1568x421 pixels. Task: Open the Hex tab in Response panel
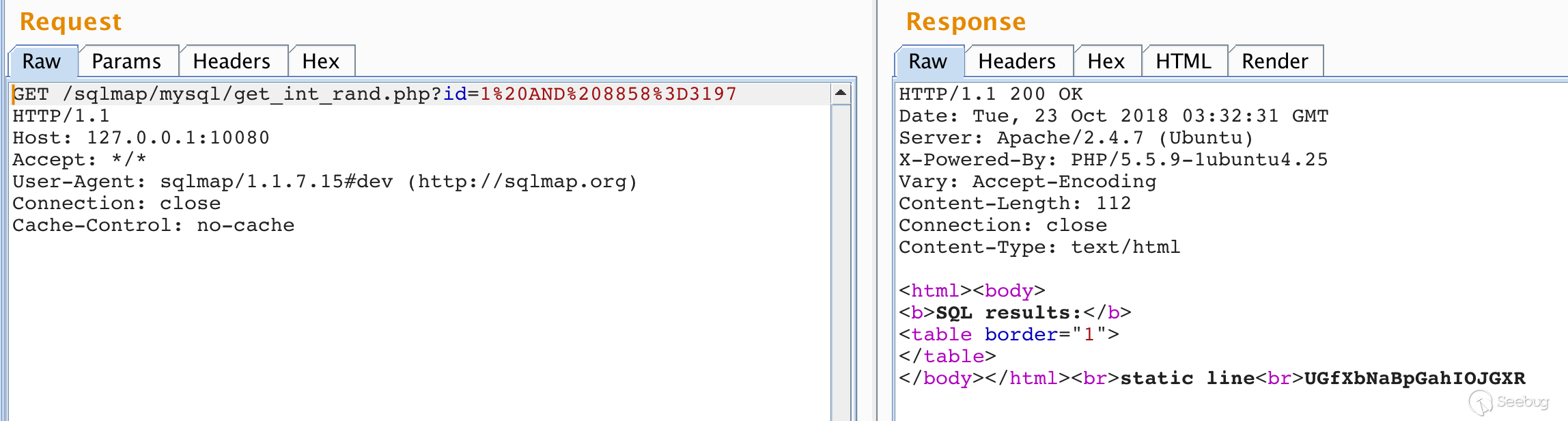pos(1106,62)
